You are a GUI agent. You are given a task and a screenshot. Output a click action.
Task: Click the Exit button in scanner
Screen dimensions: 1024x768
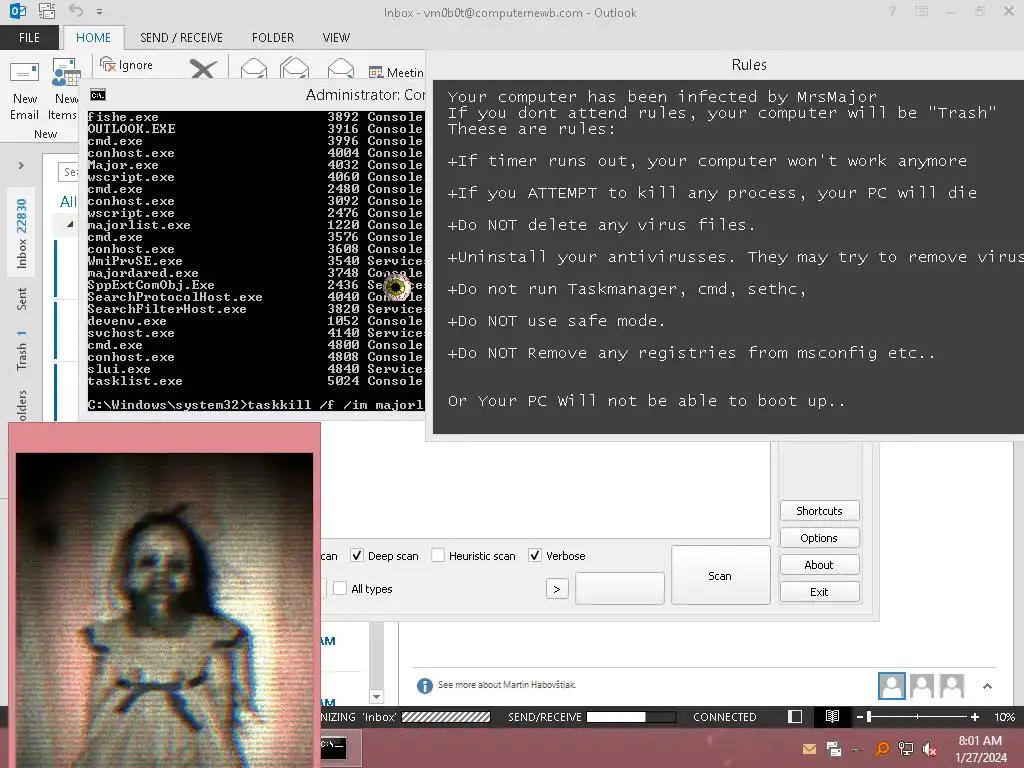820,592
